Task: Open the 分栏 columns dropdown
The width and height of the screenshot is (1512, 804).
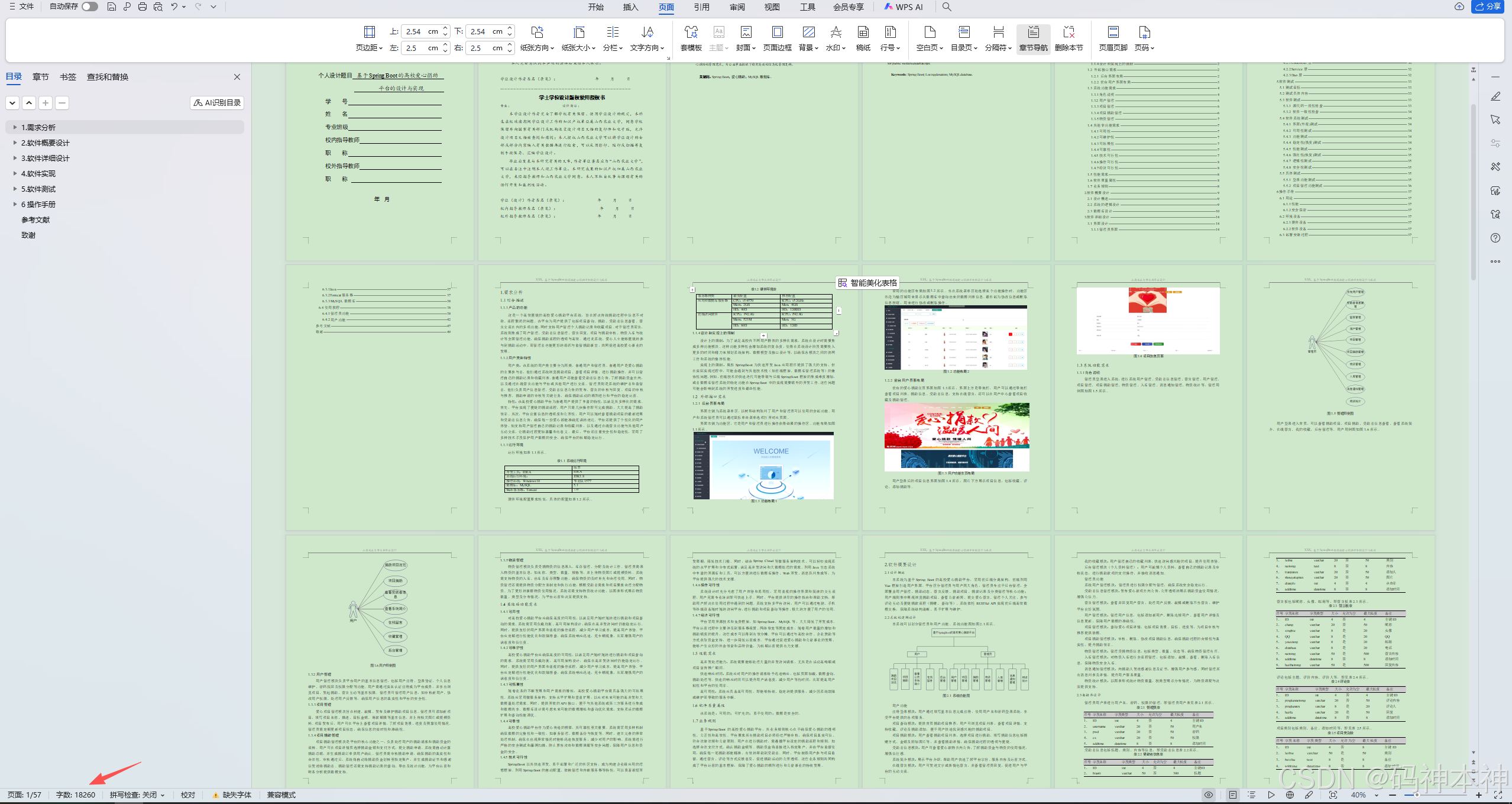Action: click(613, 47)
